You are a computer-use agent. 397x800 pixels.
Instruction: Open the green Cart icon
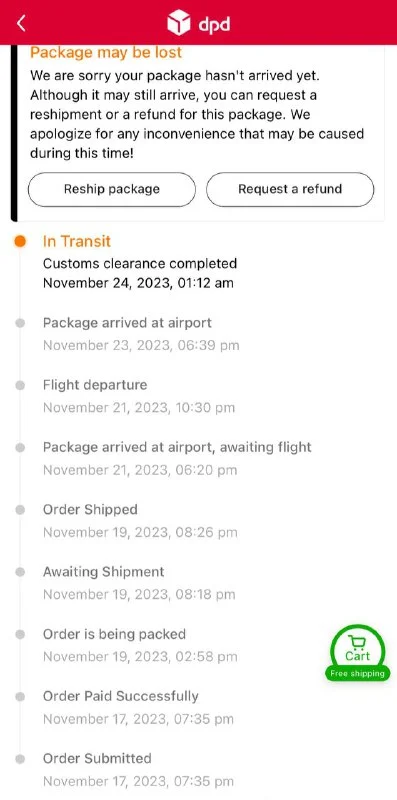click(x=358, y=649)
